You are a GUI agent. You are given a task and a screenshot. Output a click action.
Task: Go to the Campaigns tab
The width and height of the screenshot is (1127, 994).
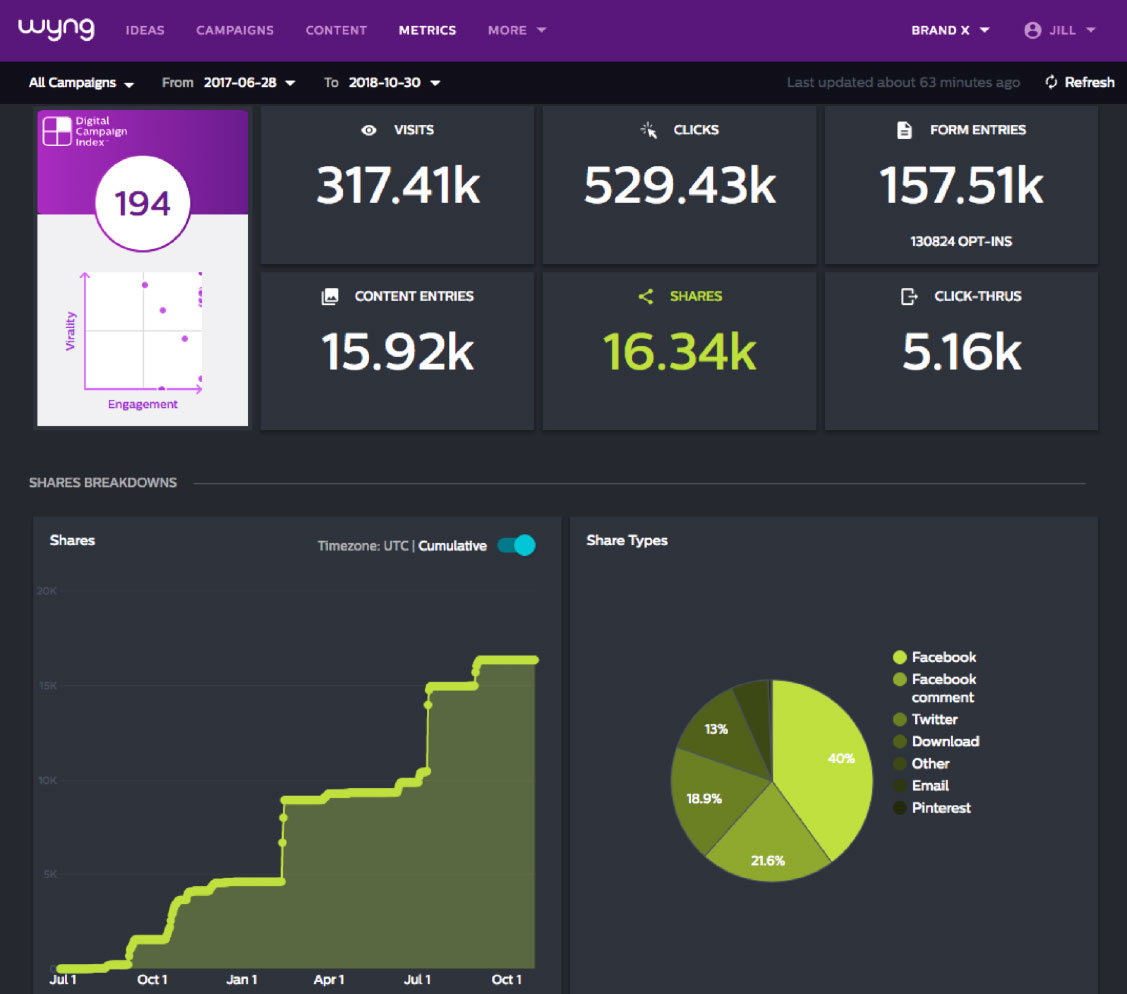[235, 30]
